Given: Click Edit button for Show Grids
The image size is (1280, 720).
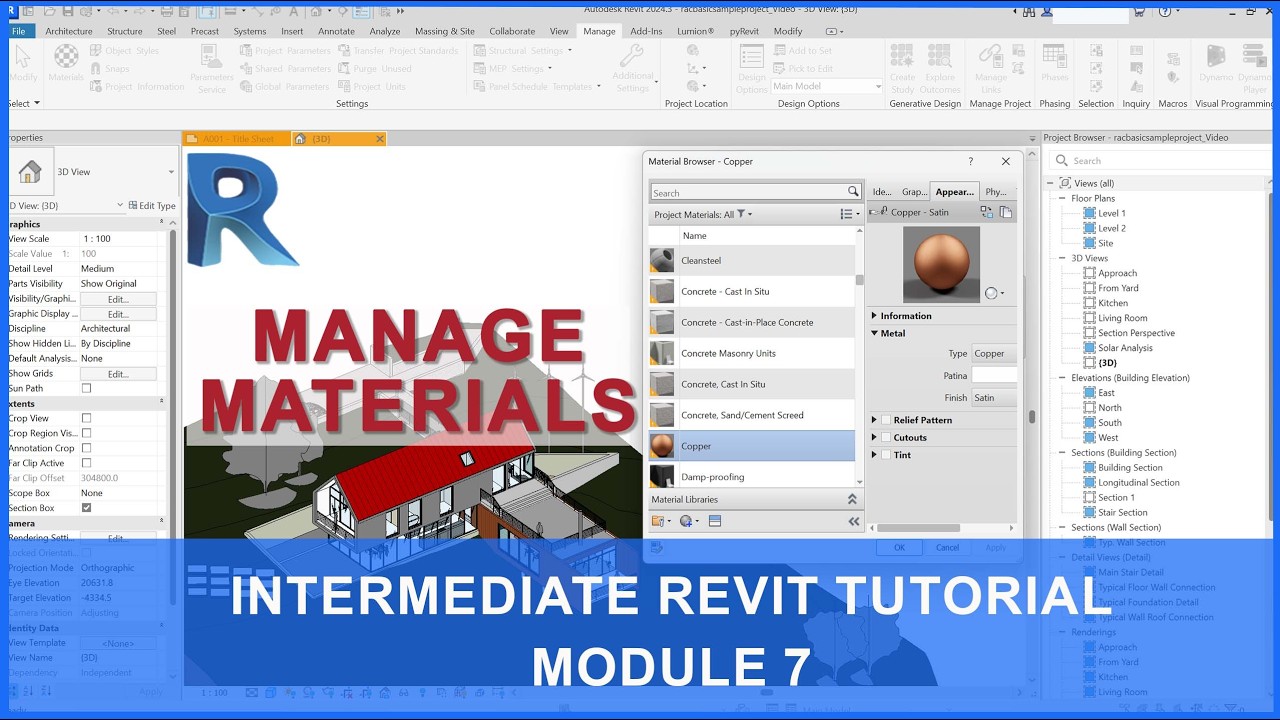Looking at the screenshot, I should point(118,374).
